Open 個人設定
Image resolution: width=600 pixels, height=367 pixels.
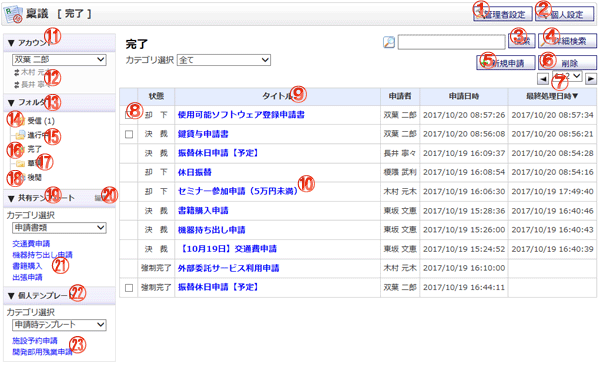(x=565, y=15)
